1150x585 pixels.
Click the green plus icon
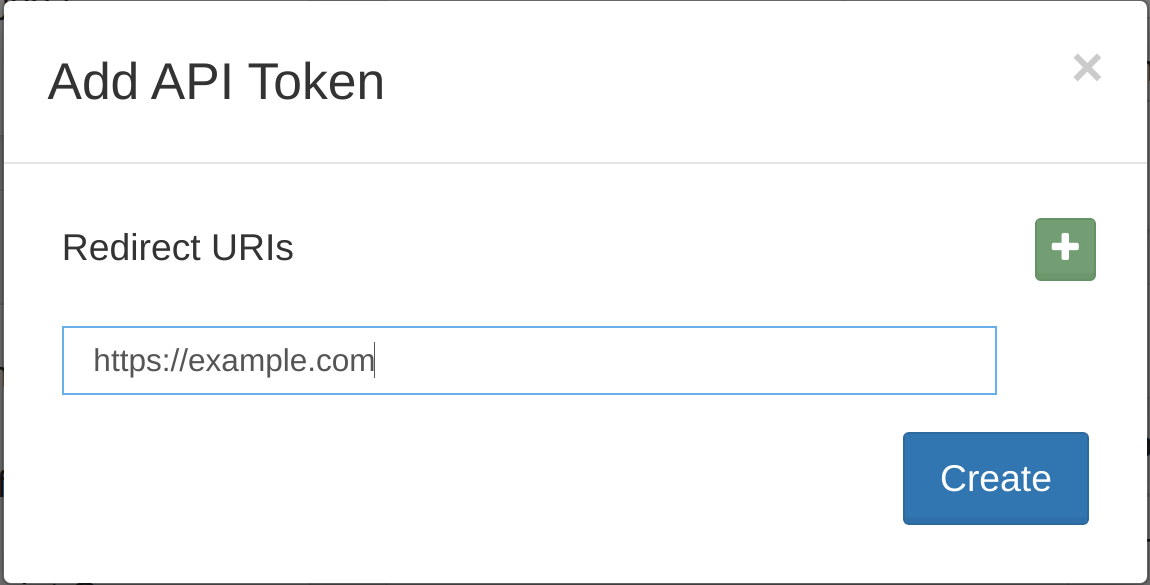[1065, 249]
